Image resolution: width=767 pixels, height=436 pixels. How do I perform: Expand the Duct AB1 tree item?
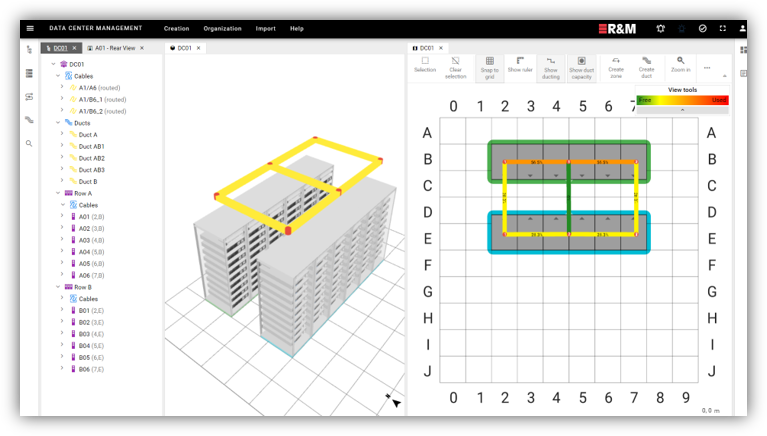tap(62, 146)
